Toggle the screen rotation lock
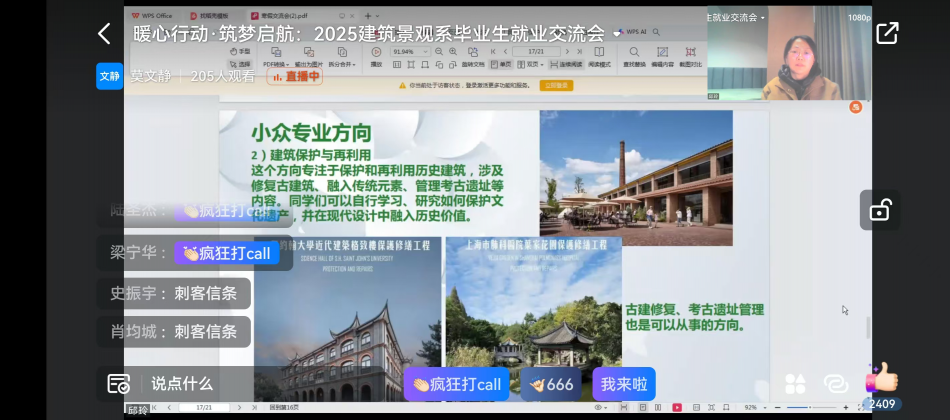 (879, 210)
